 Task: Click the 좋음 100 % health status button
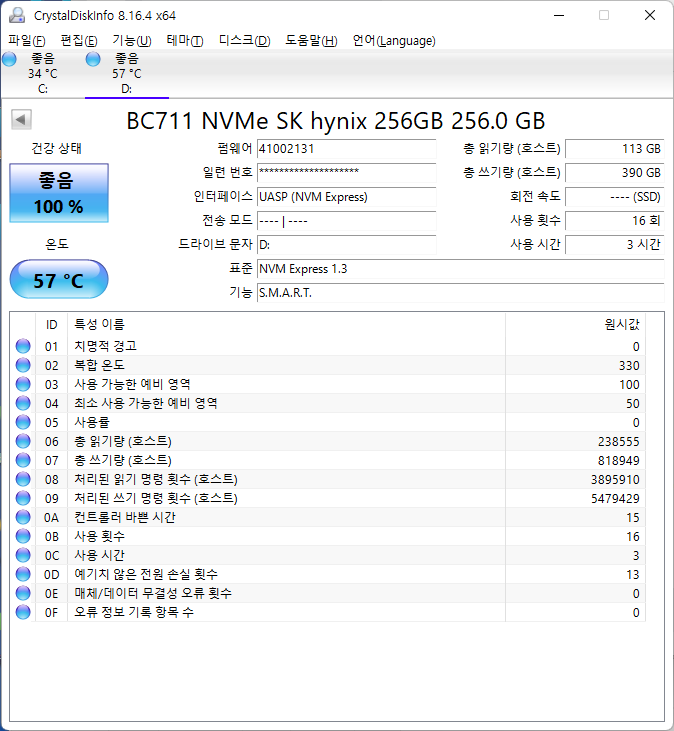point(59,193)
